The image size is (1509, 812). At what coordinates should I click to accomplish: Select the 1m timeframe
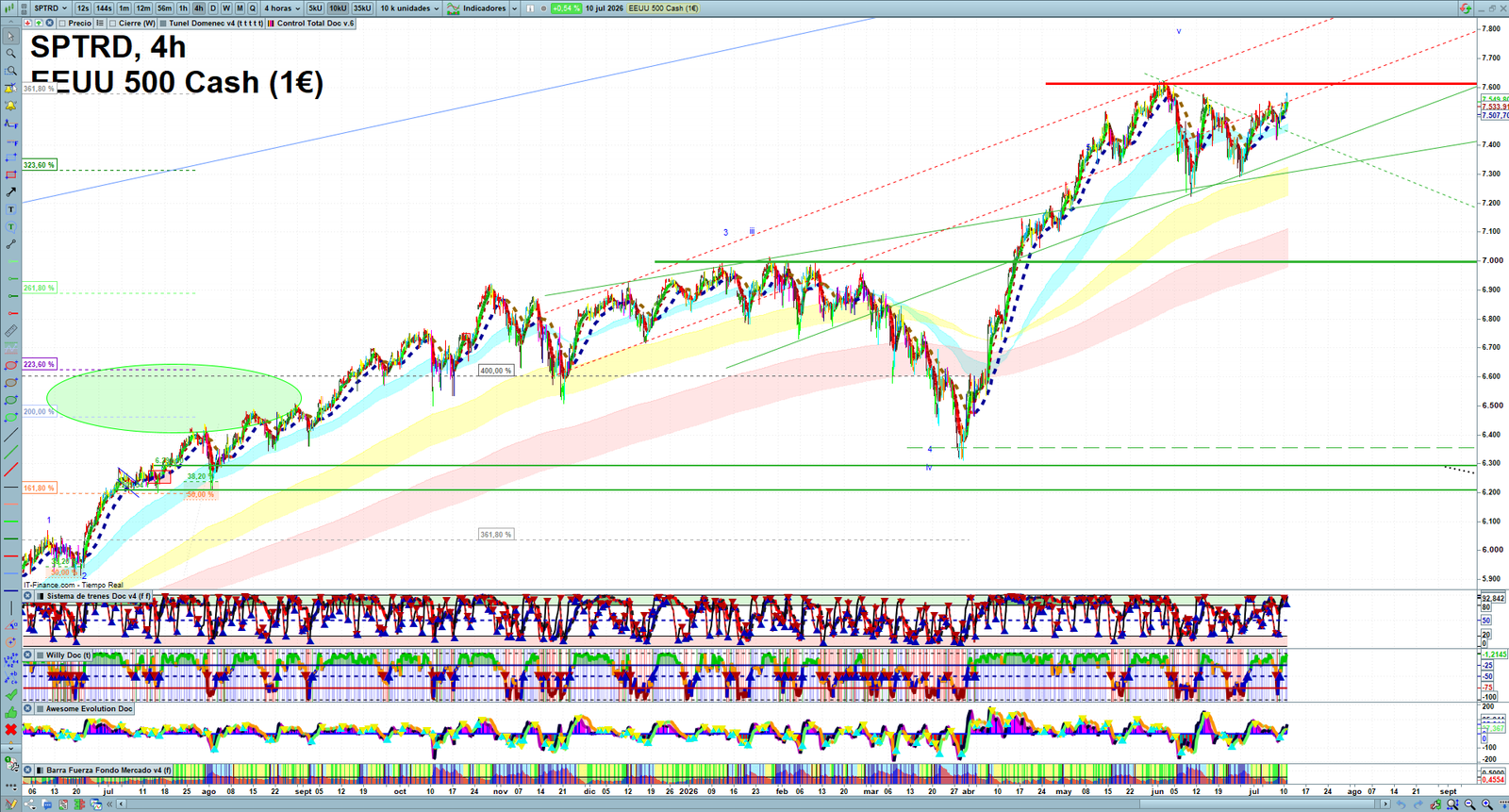click(124, 8)
